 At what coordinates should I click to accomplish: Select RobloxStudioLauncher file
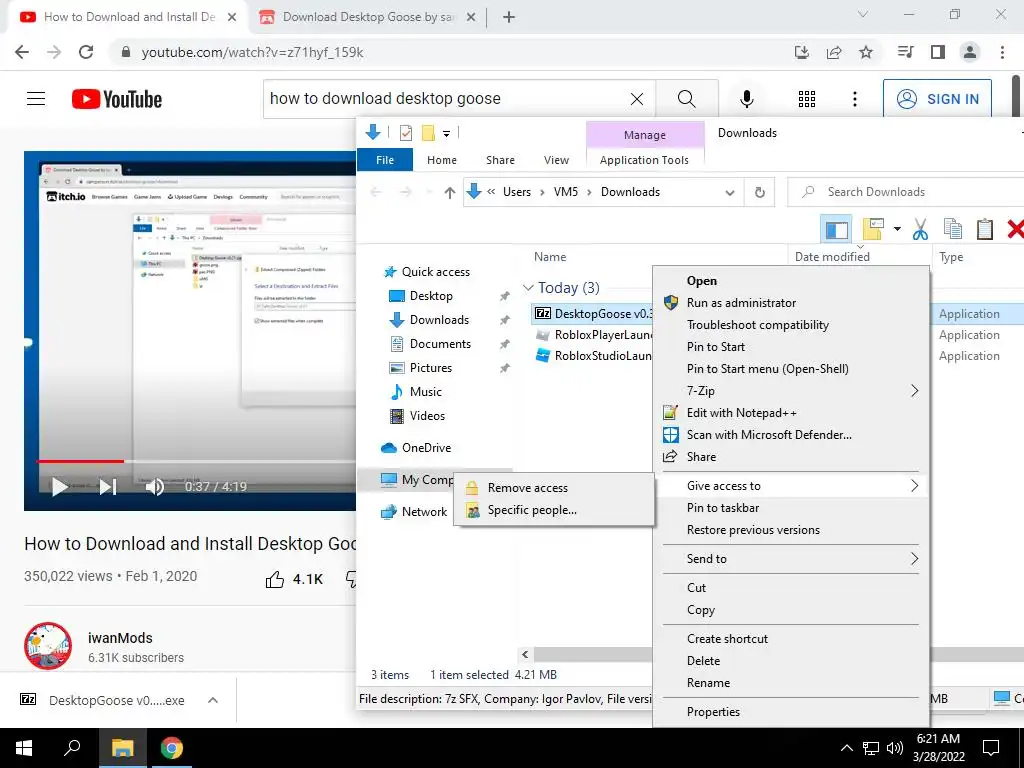pyautogui.click(x=594, y=356)
